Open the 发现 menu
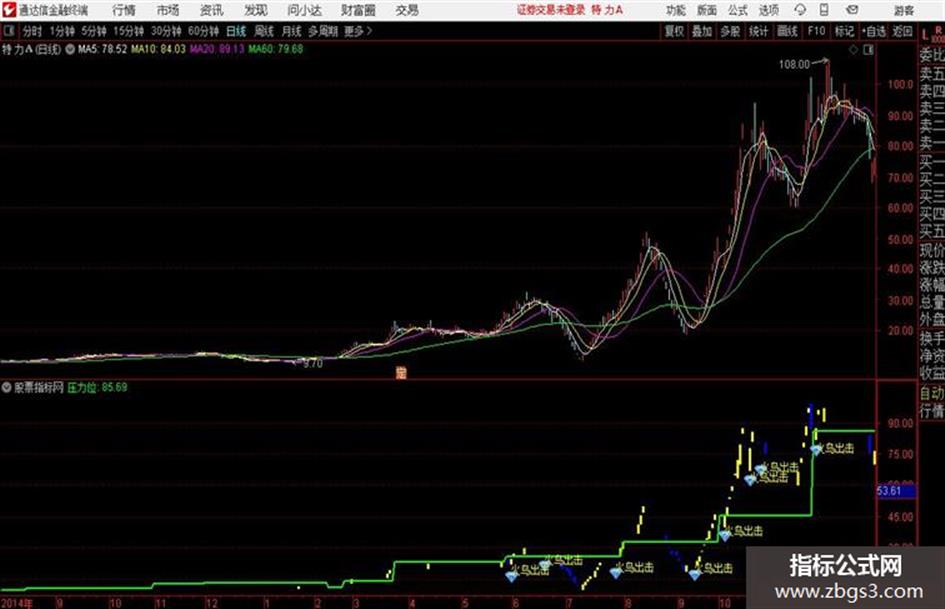Image resolution: width=945 pixels, height=609 pixels. pos(256,10)
